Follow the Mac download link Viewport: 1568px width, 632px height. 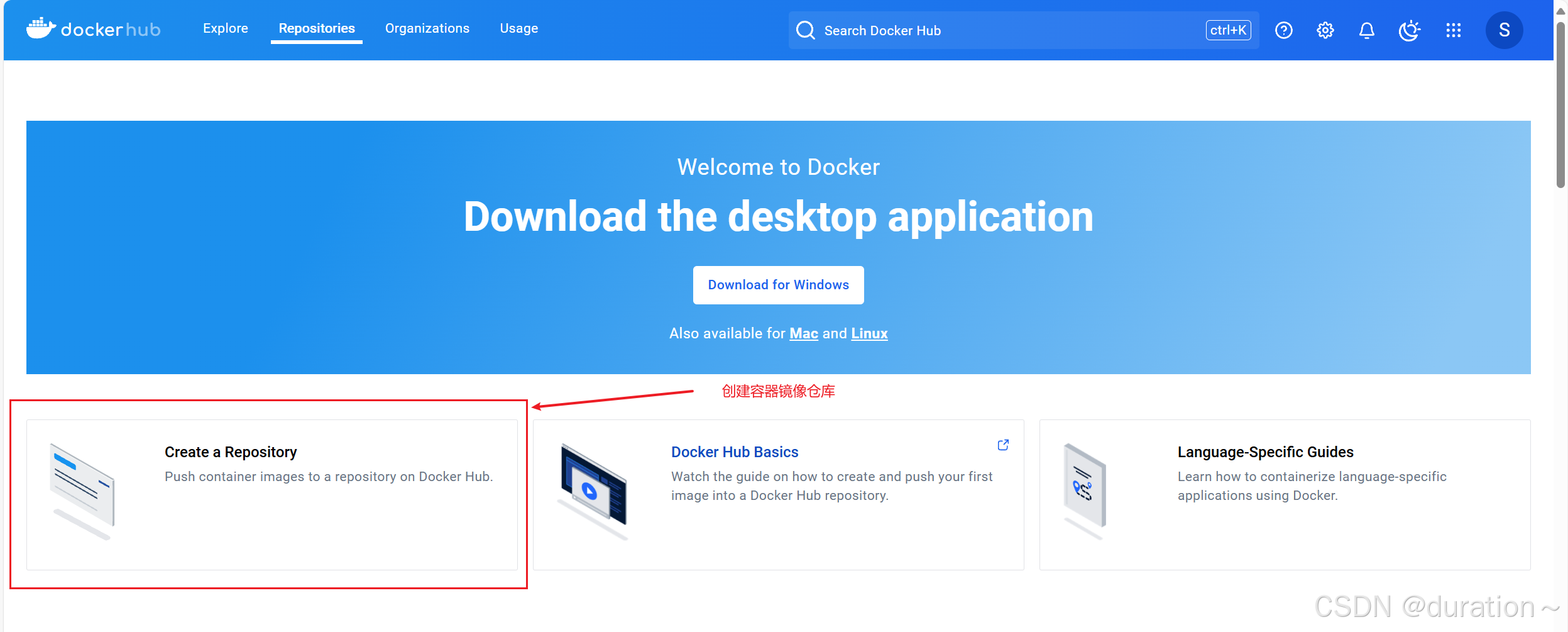tap(804, 333)
